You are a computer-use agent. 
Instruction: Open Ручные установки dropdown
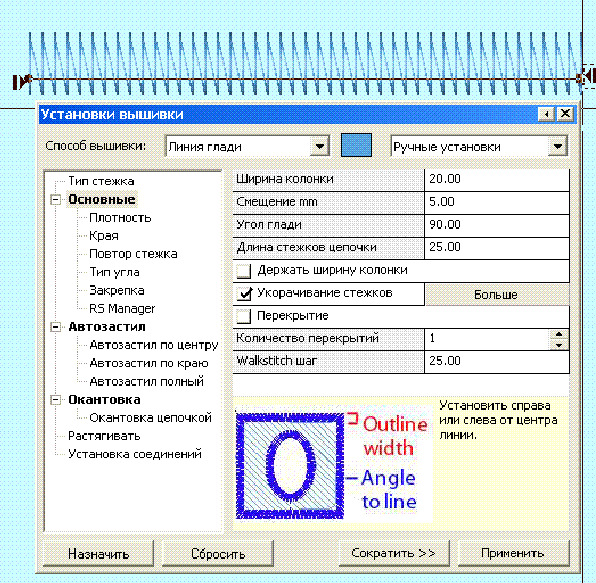click(x=558, y=146)
